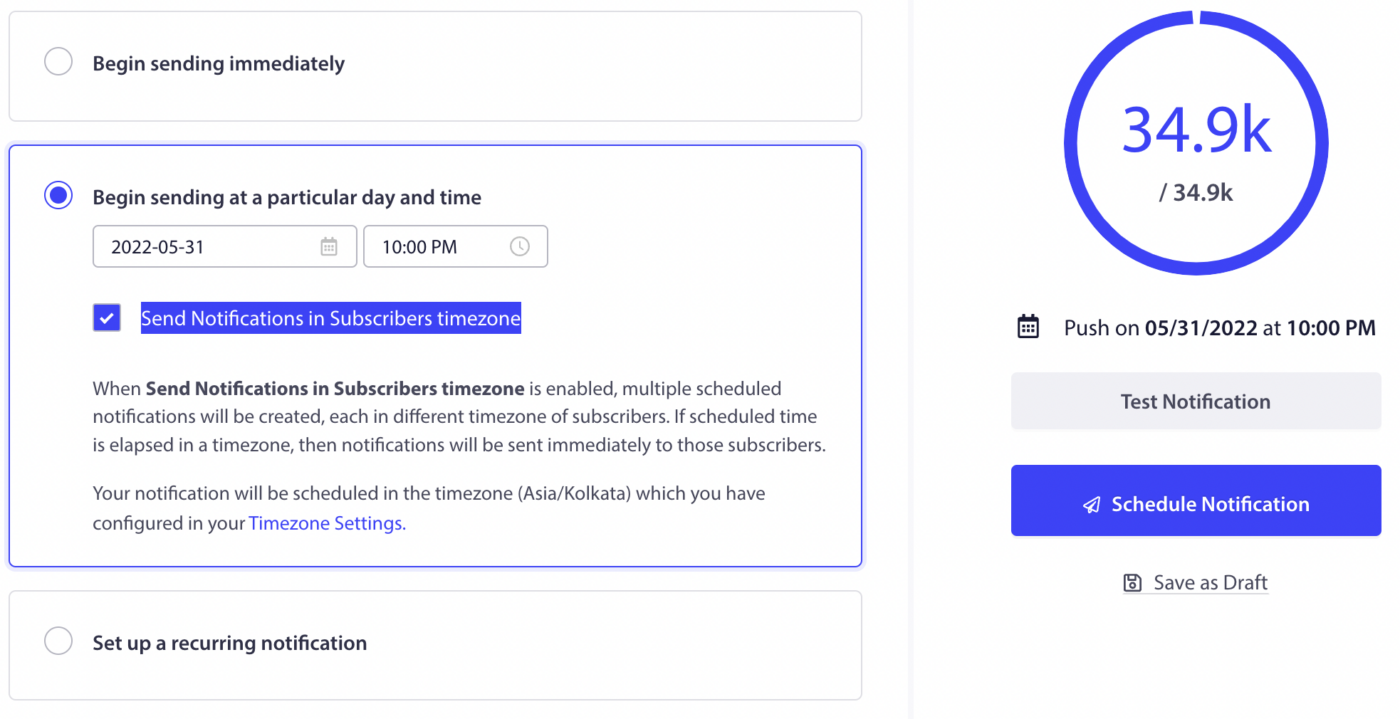Screen dimensions: 1400x719
Task: Click the clock icon in time field
Action: (520, 247)
